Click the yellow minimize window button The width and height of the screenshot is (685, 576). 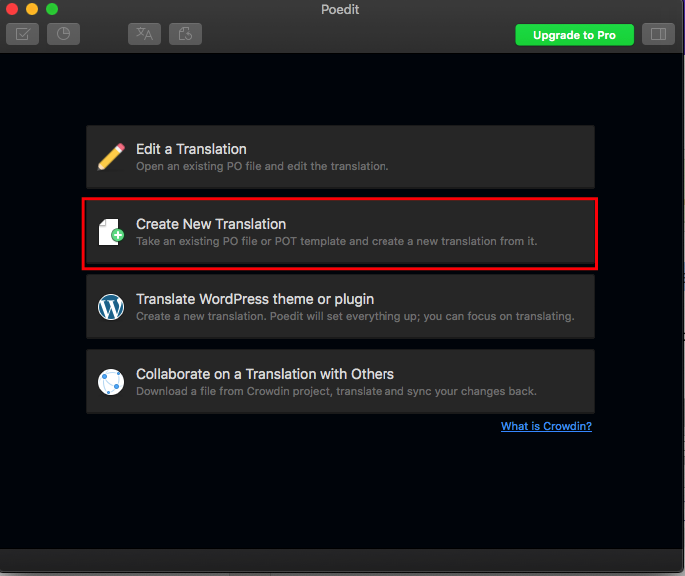tap(32, 9)
